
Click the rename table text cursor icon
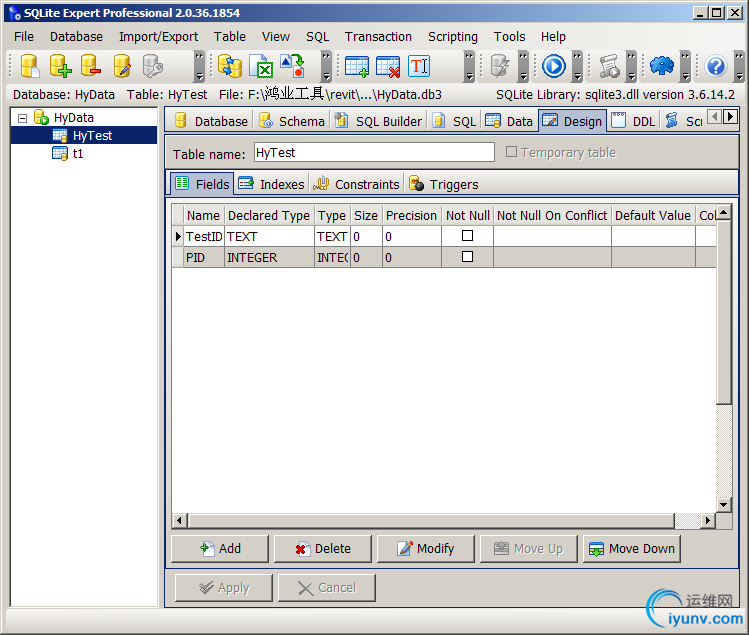click(x=419, y=66)
